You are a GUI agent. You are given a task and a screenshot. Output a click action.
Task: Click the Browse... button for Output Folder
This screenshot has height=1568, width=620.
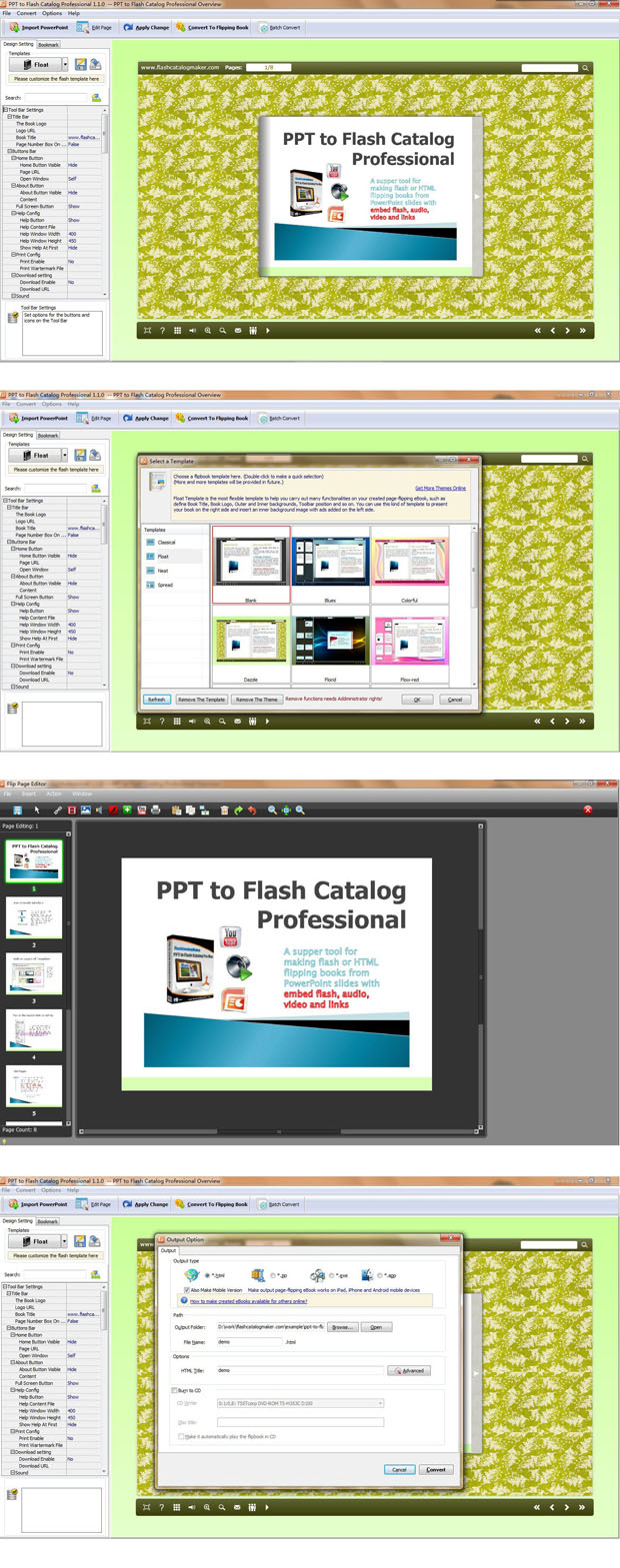click(x=342, y=1327)
